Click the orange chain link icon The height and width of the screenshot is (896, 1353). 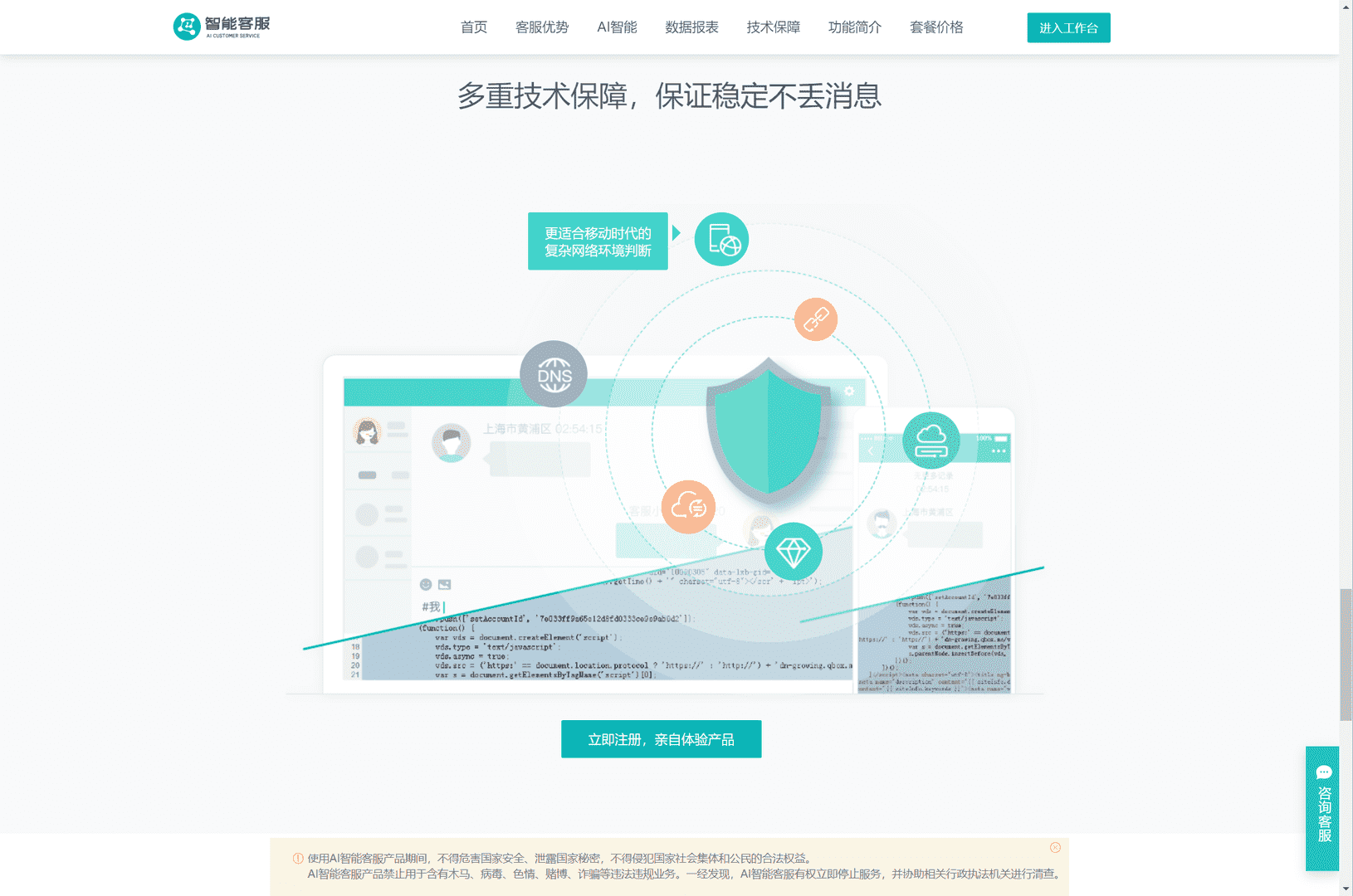pyautogui.click(x=816, y=319)
